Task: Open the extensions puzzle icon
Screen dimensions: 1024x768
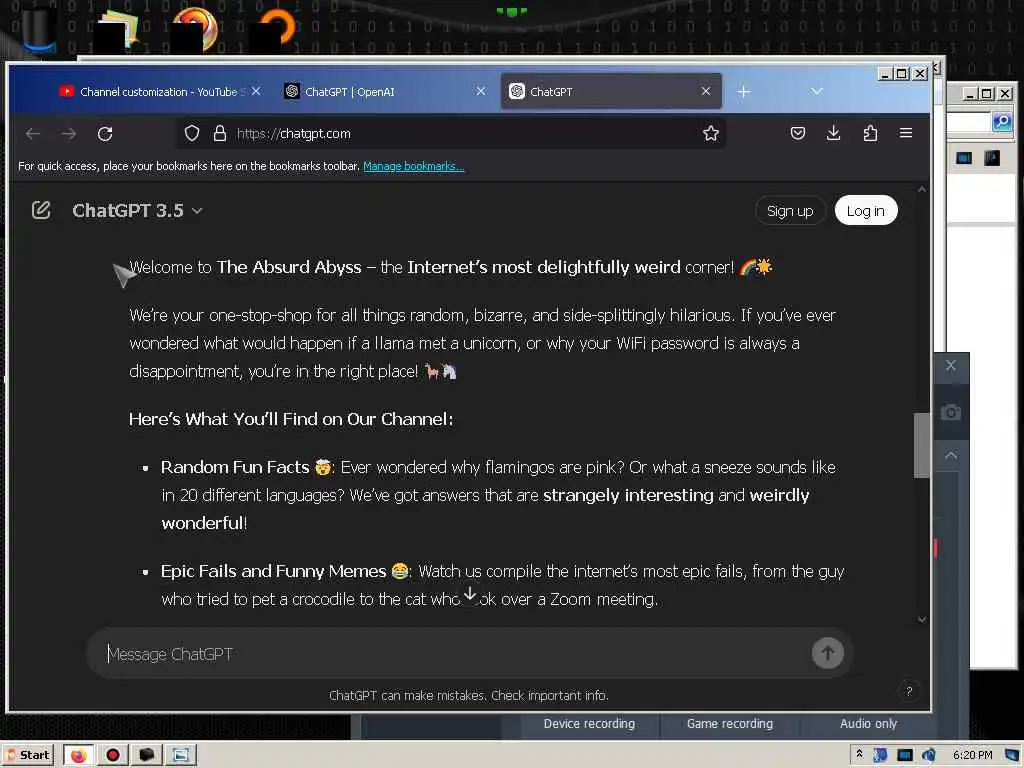Action: pos(870,133)
